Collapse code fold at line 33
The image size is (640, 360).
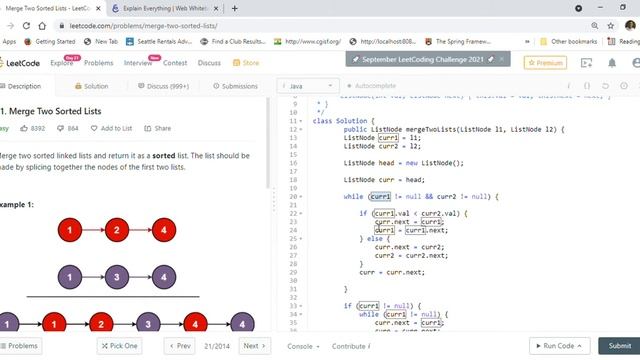click(301, 306)
